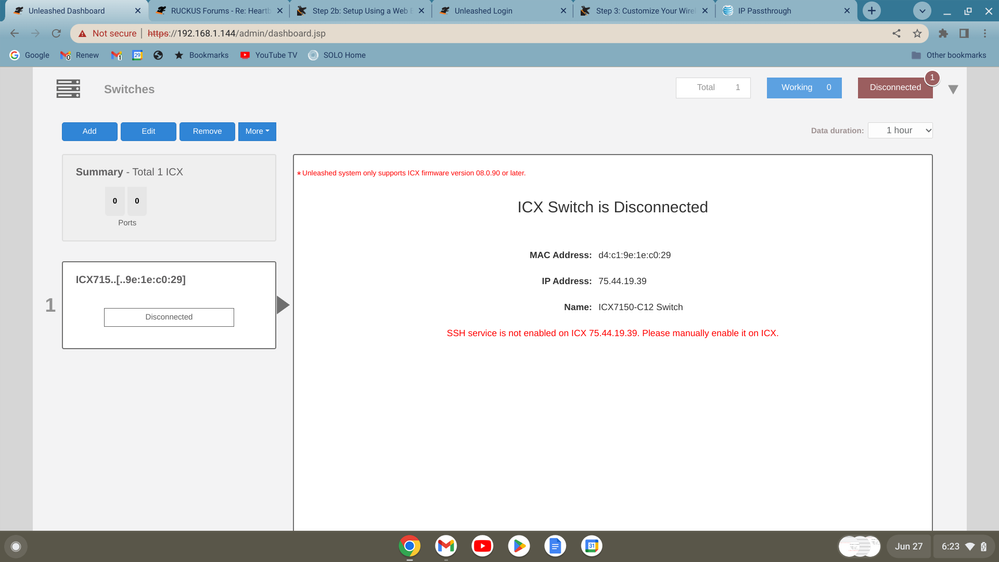
Task: Collapse the Switches panel arrow at top right
Action: 953,89
